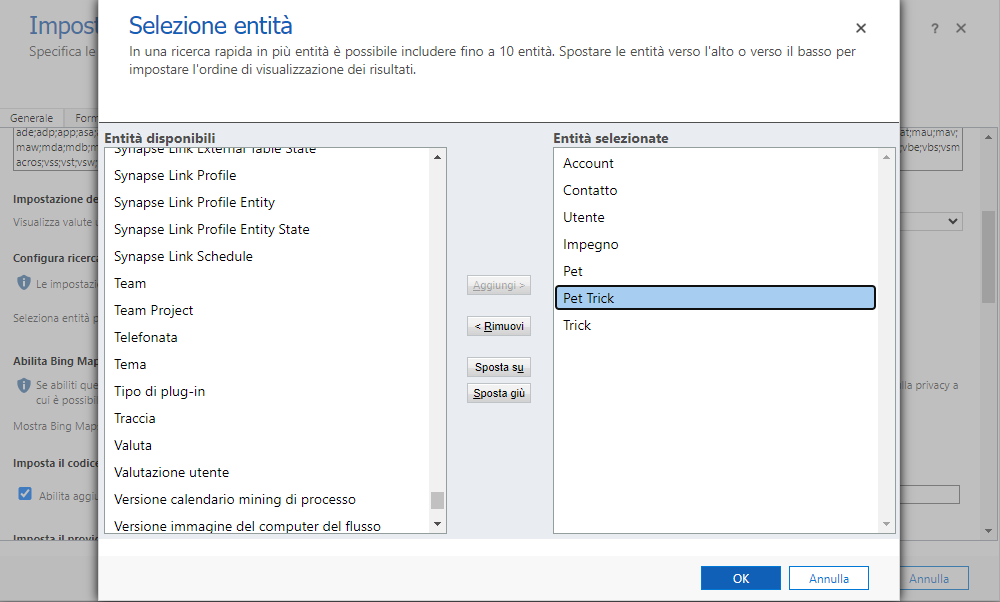Click the Aggiungi button
The image size is (1000, 602).
click(x=498, y=284)
